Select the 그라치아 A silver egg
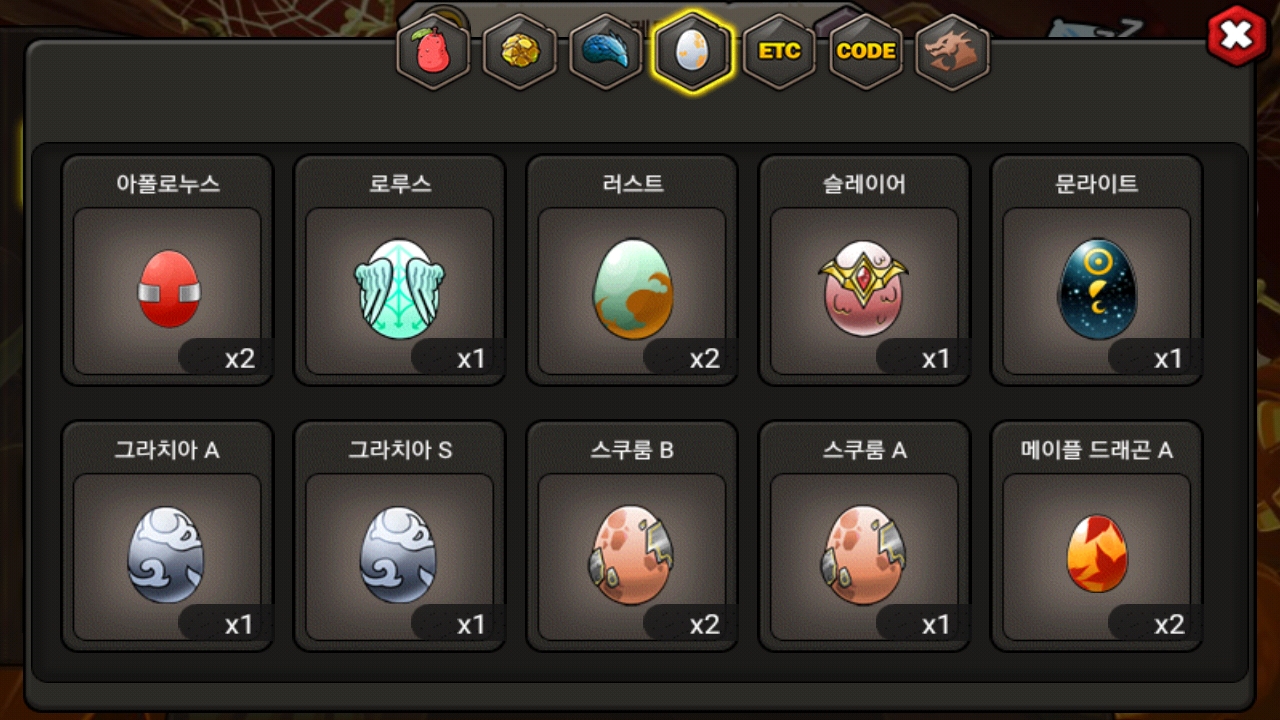 click(168, 536)
